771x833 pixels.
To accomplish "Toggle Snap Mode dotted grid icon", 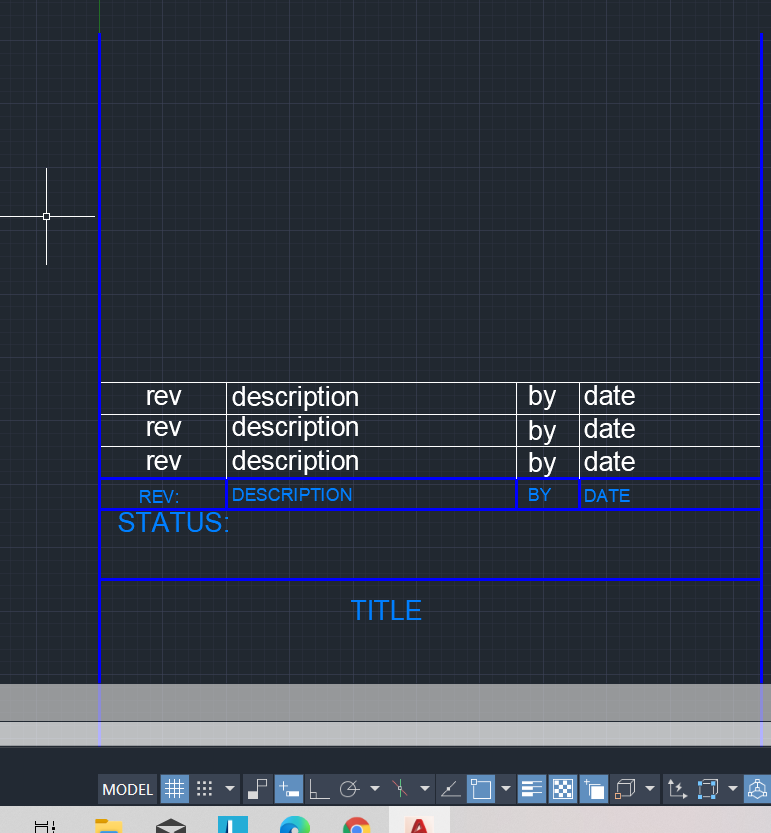I will click(205, 788).
